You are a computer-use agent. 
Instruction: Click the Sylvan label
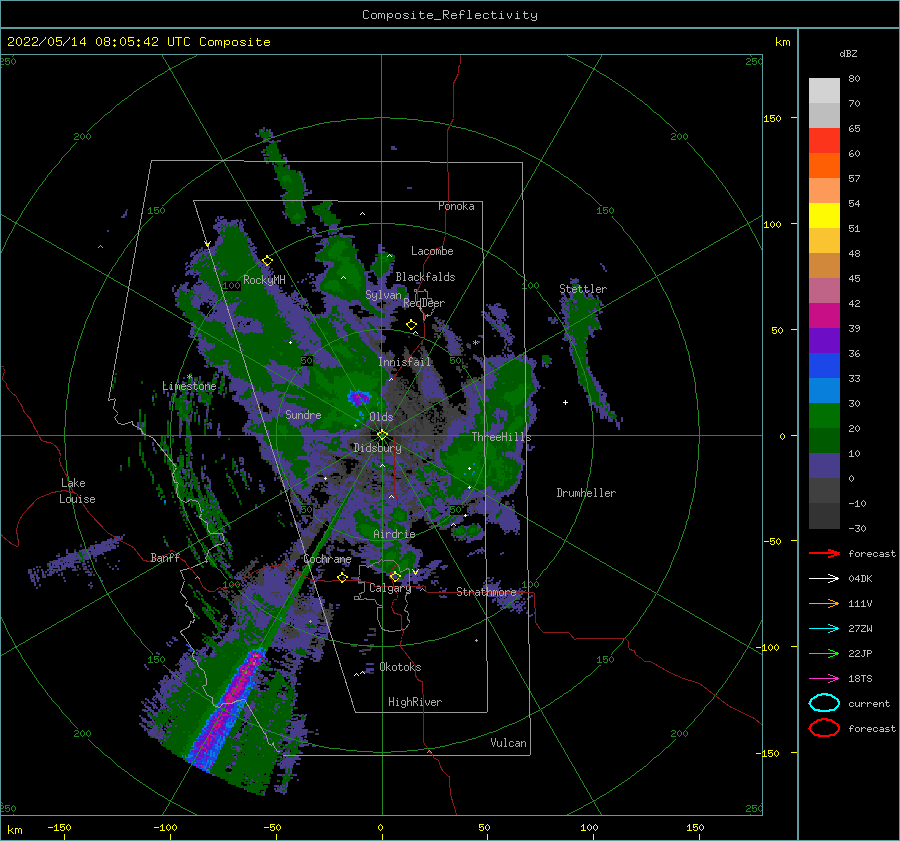(383, 295)
